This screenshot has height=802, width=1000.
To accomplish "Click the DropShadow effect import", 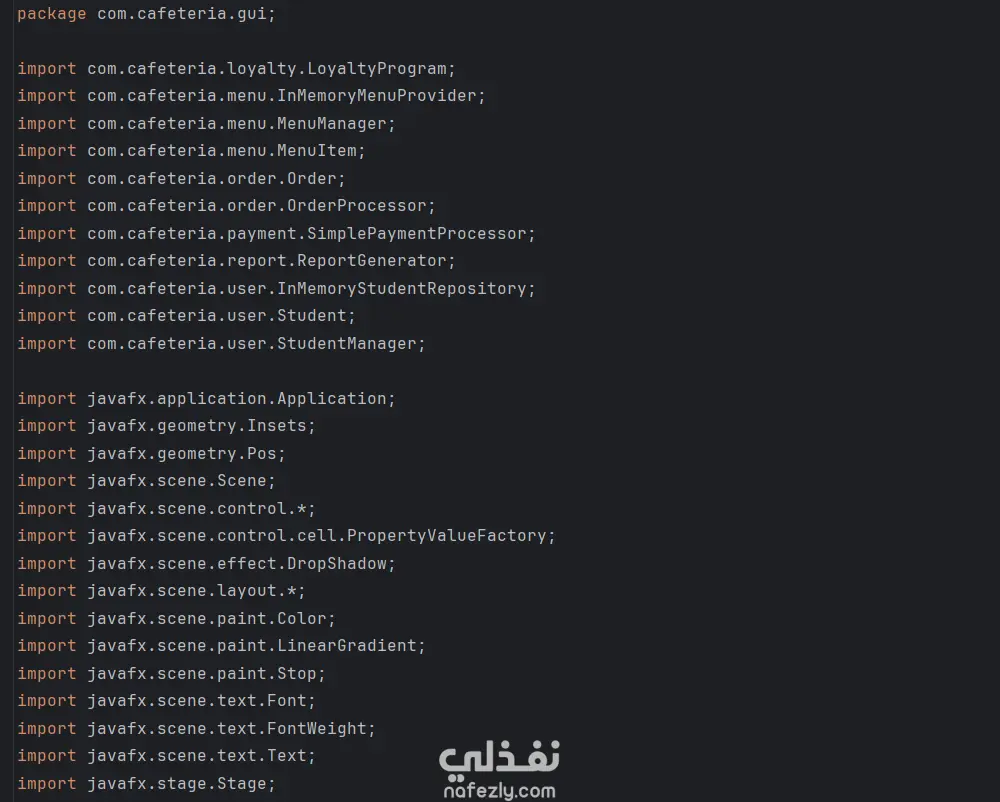I will [336, 564].
